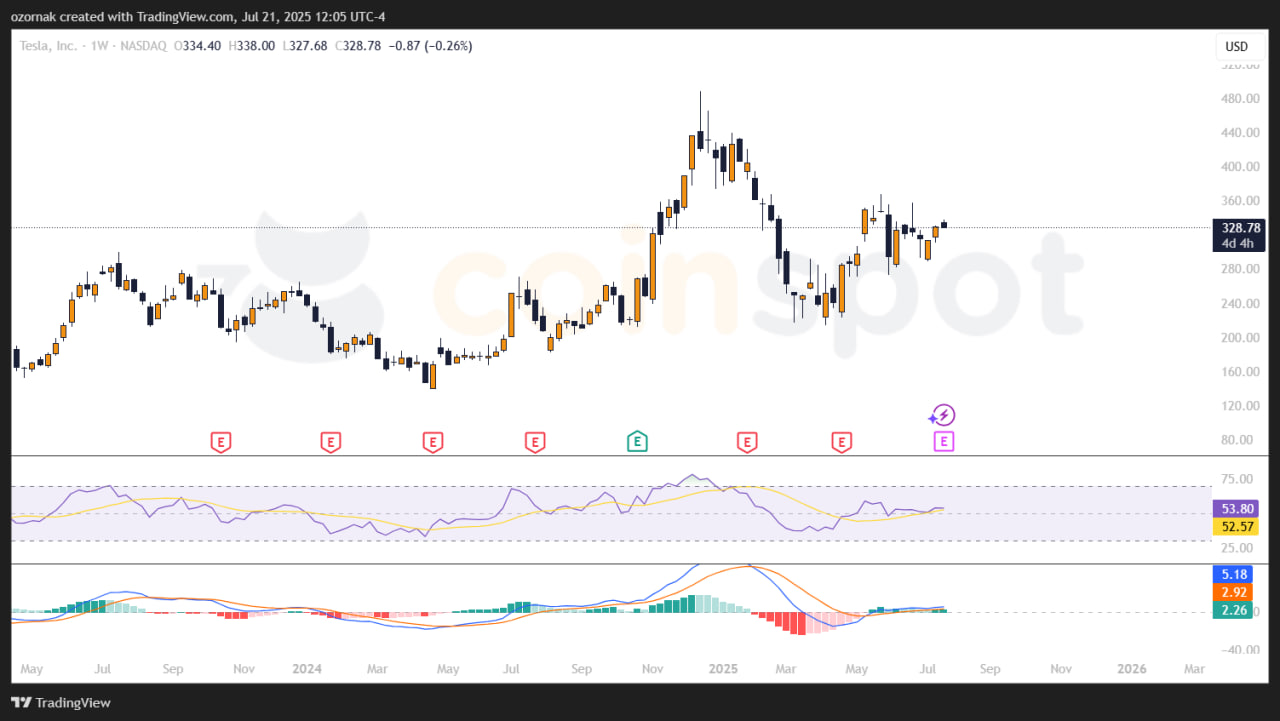Open the red earnings marker for April 2025

tap(841, 441)
